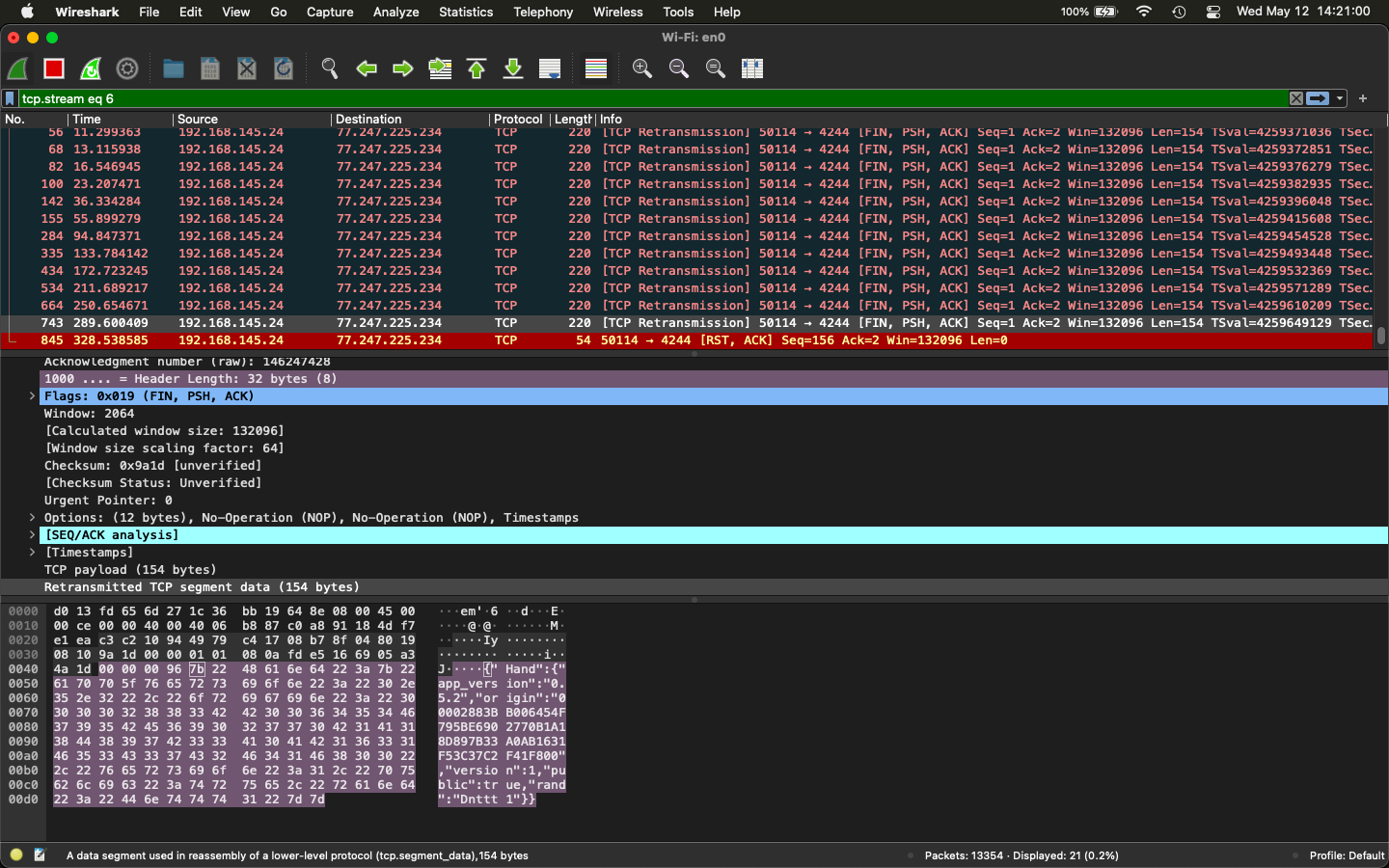Open a saved capture file
The width and height of the screenshot is (1389, 868).
coord(173,68)
